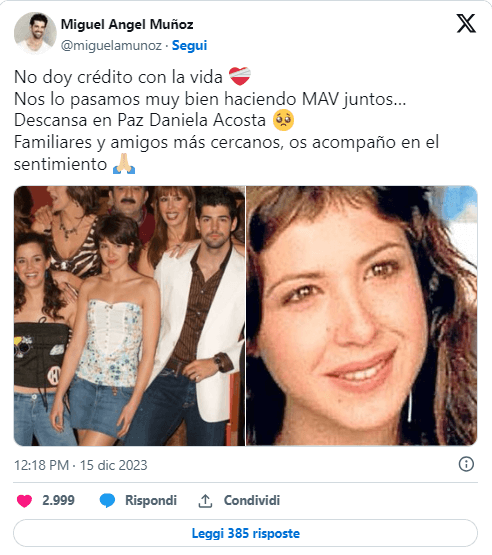492x555 pixels.
Task: Click the bandaged heart emoji in the tweet
Action: point(240,76)
